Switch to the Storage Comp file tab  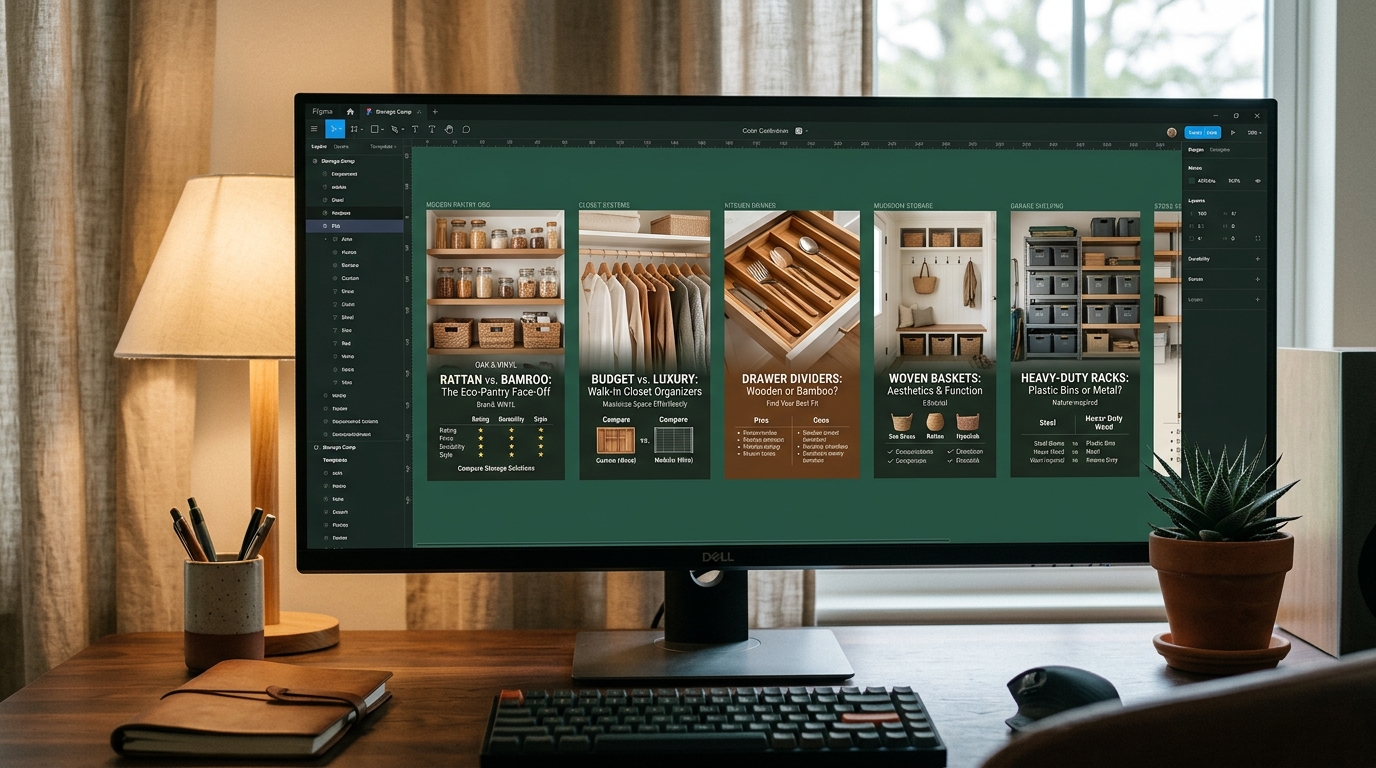(x=393, y=112)
